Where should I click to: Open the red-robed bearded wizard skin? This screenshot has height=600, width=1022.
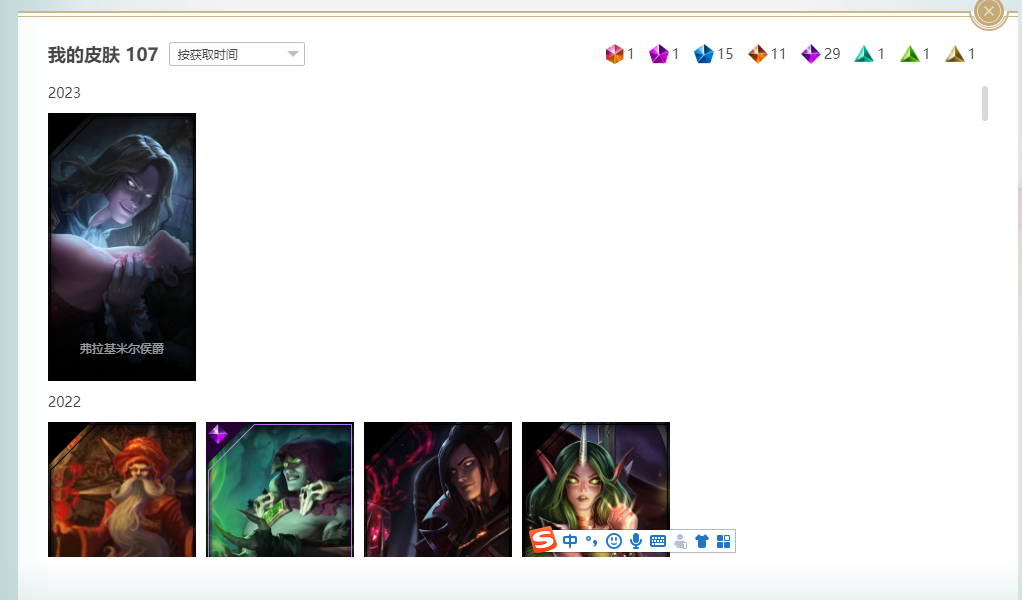point(122,489)
